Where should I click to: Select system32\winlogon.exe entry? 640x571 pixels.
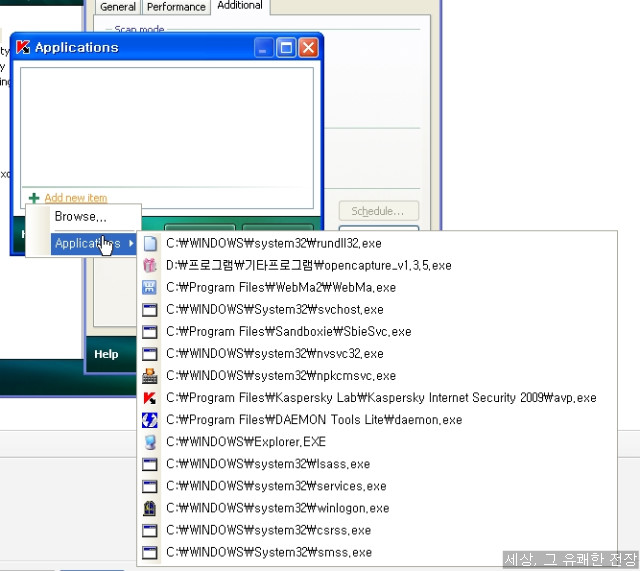coord(377,508)
